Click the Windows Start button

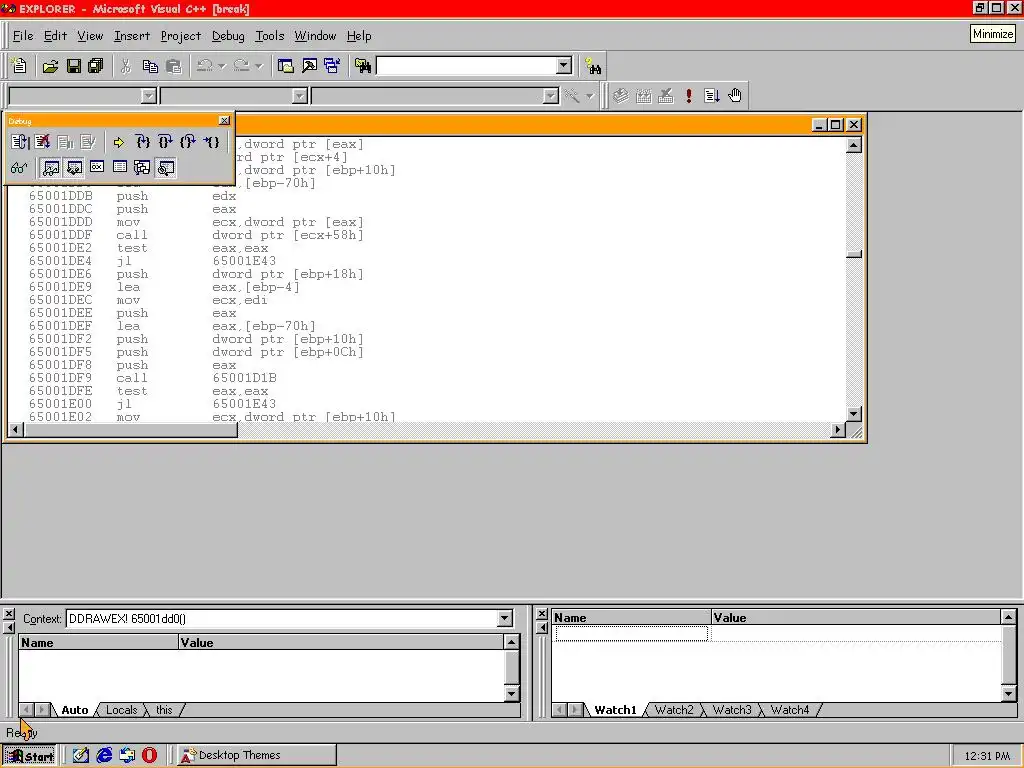coord(30,756)
